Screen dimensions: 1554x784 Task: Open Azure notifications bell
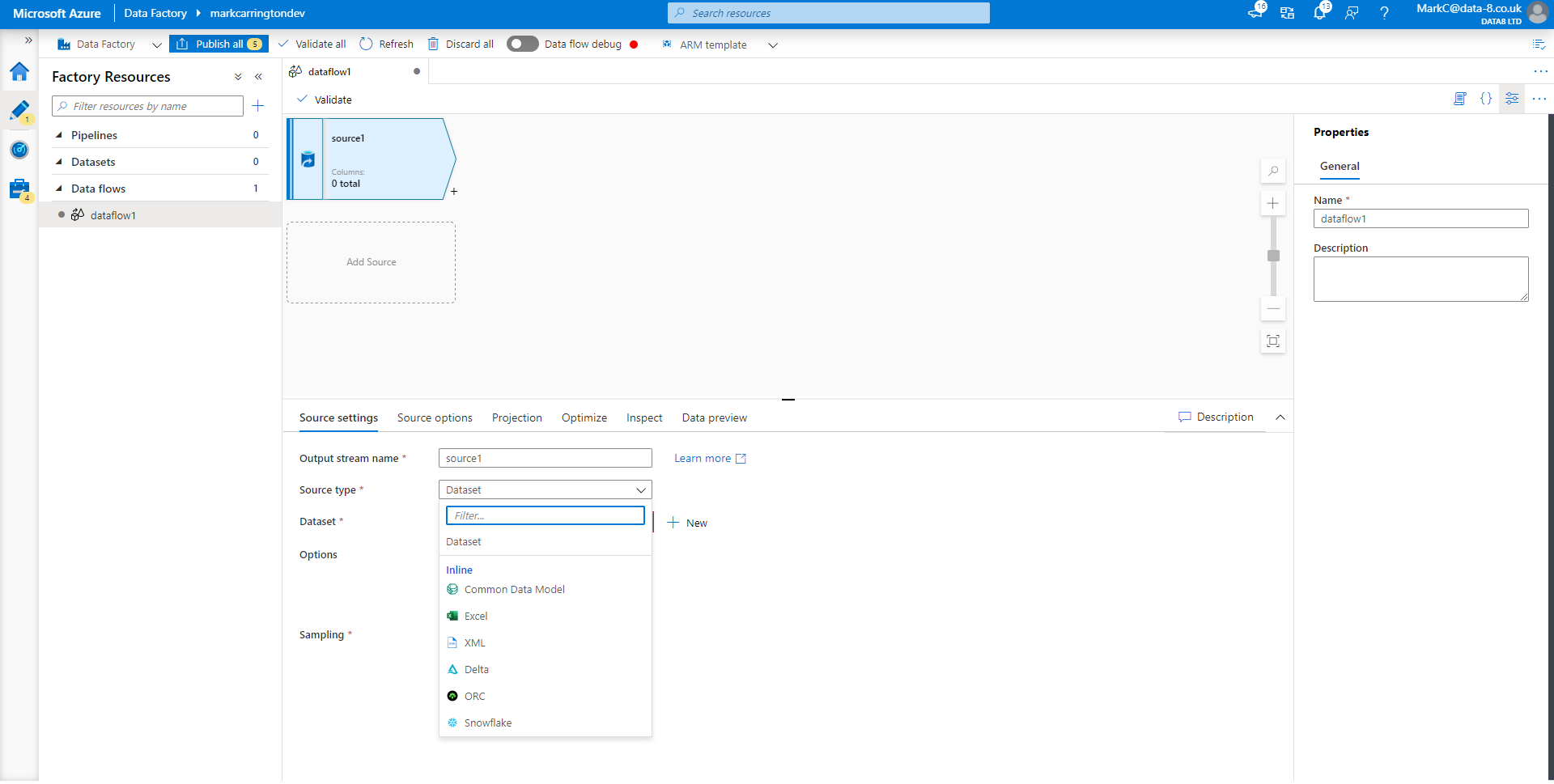(1320, 12)
